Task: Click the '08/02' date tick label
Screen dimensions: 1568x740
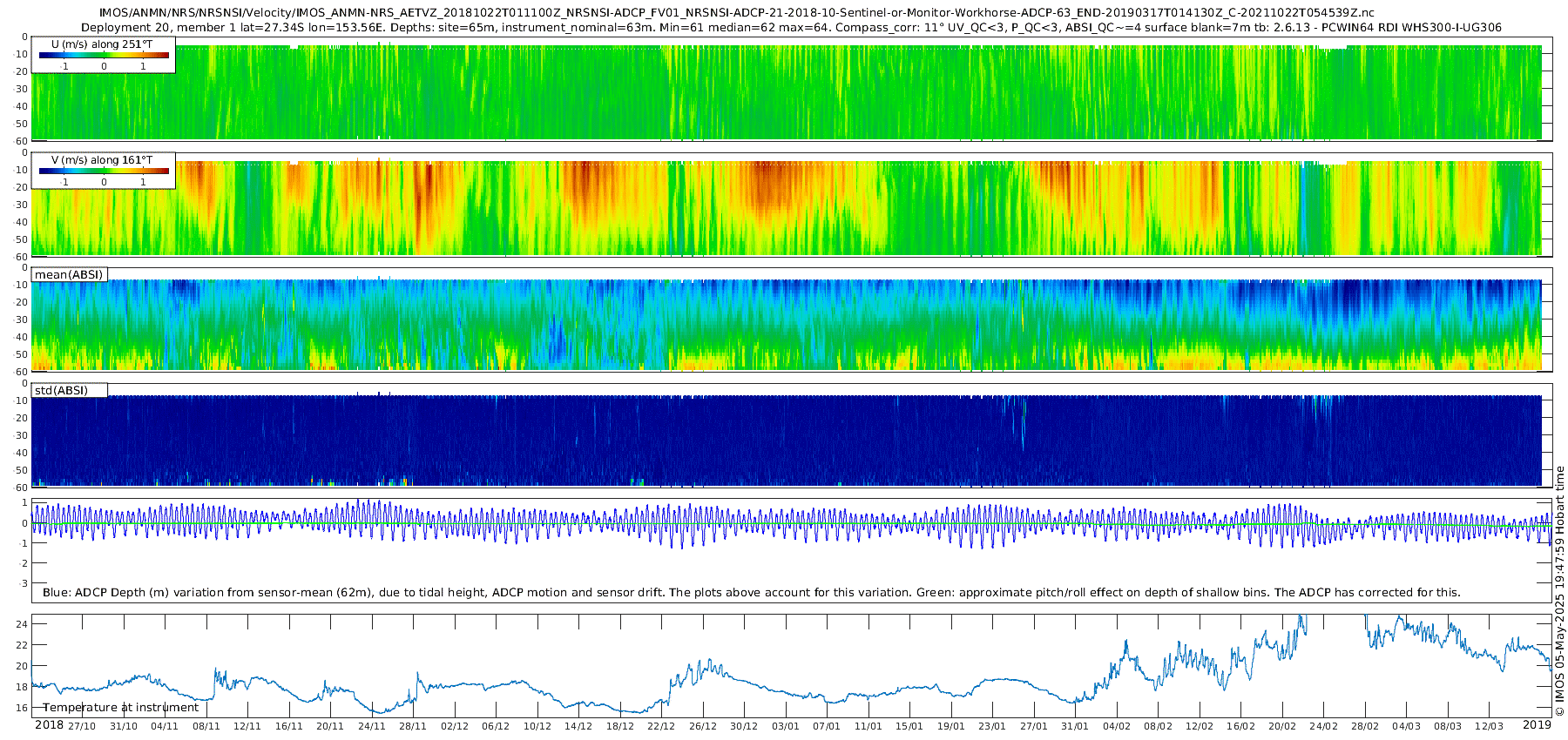Action: click(1158, 726)
